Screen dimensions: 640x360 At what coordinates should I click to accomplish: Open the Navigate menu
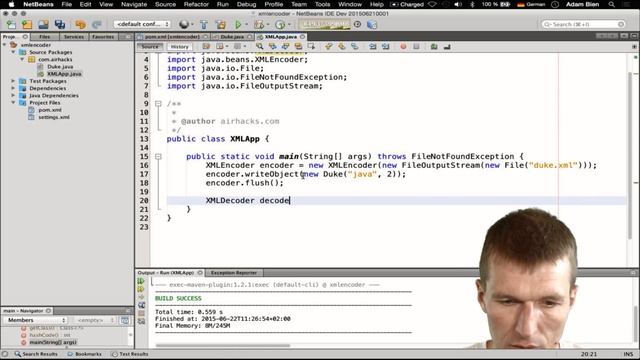(x=134, y=4)
